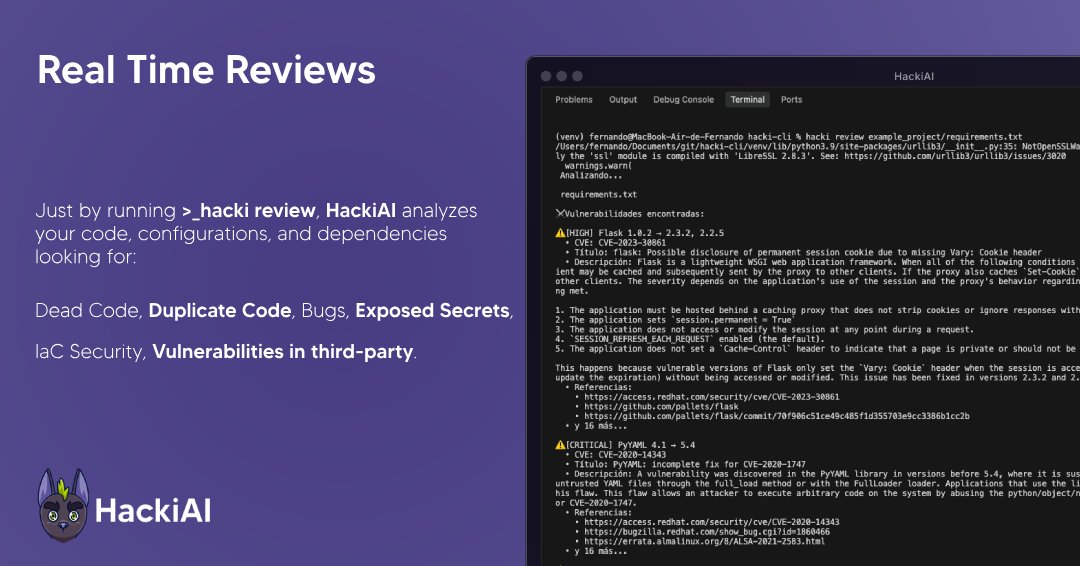
Task: Click the second gray window control dot
Action: click(x=561, y=76)
